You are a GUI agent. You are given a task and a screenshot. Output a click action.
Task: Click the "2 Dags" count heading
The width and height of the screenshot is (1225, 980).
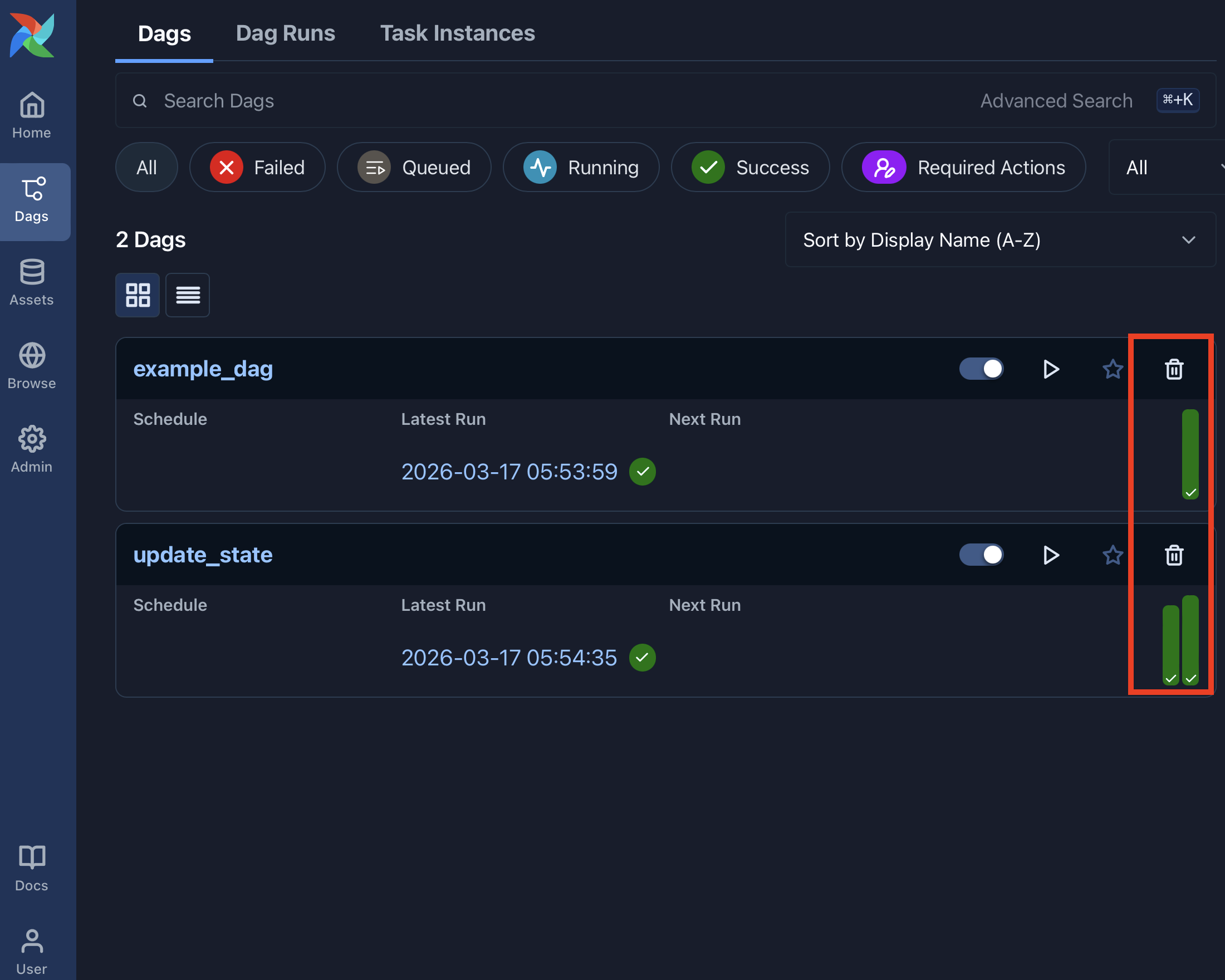150,240
